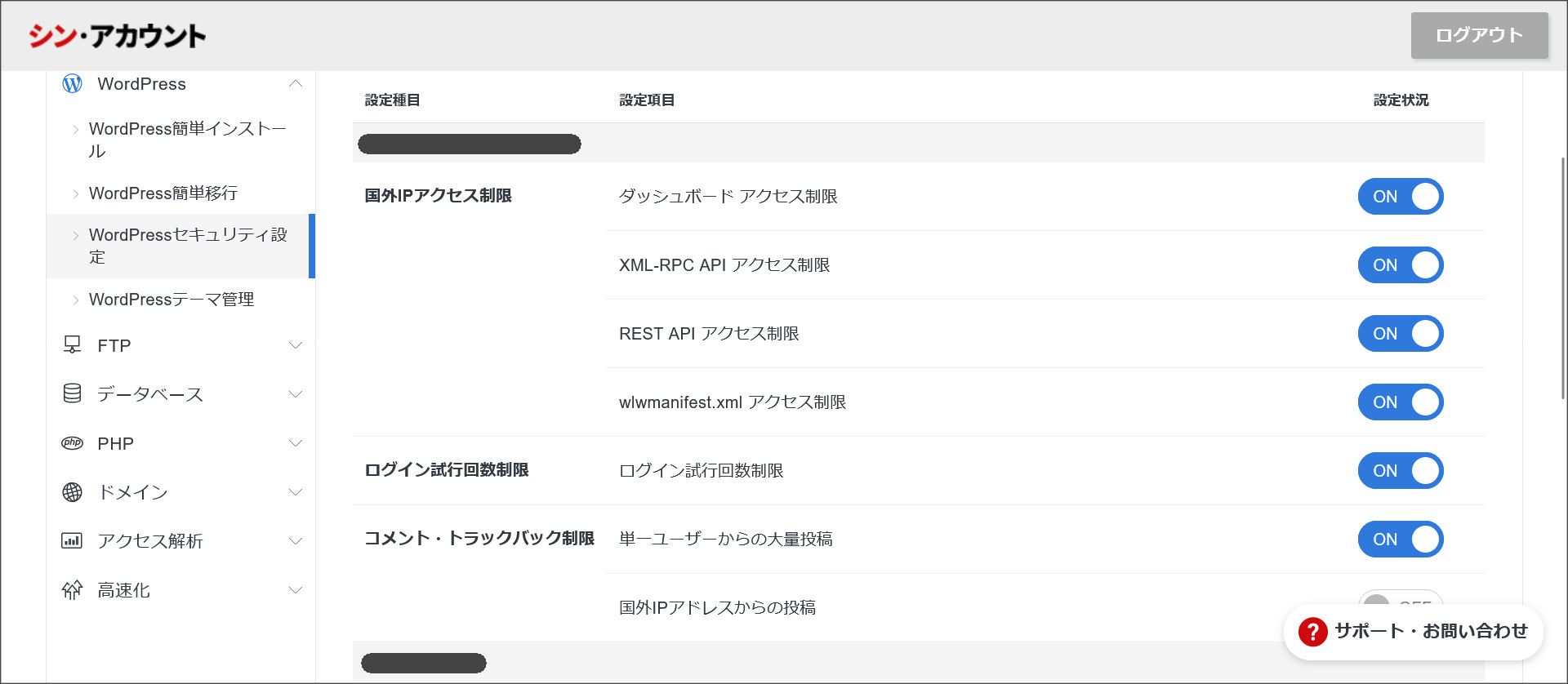Collapse the WordPress menu chevron
1568x684 pixels.
pyautogui.click(x=296, y=84)
